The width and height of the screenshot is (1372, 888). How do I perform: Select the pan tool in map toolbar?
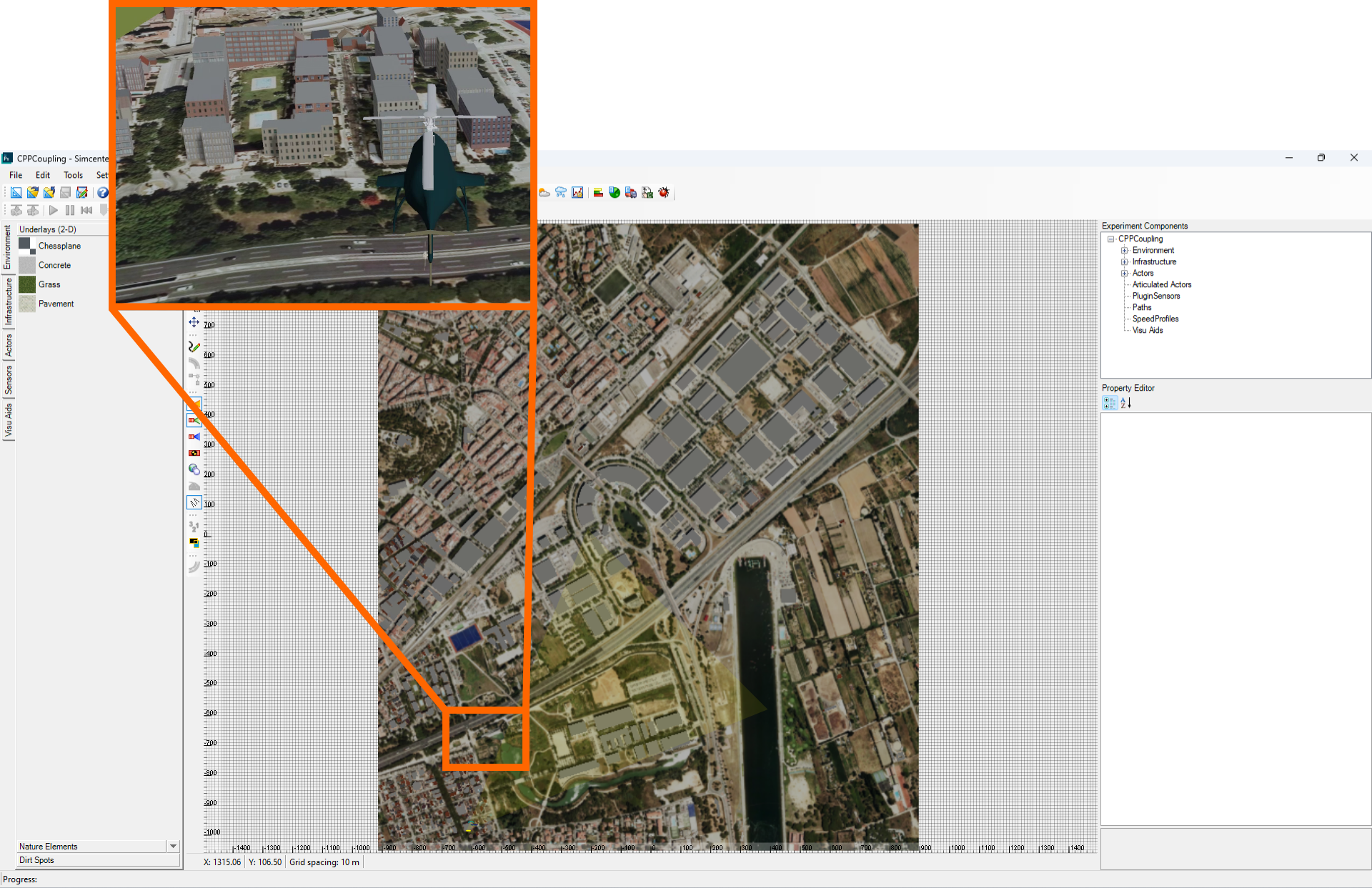193,321
